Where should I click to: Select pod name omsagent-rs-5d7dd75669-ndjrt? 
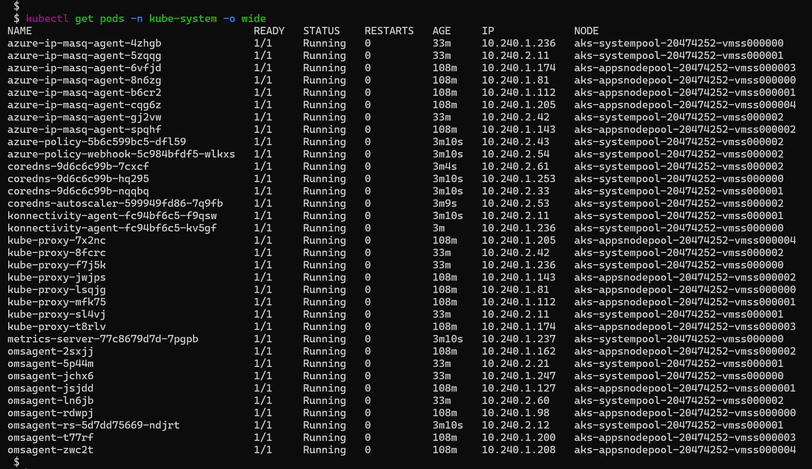pyautogui.click(x=93, y=425)
